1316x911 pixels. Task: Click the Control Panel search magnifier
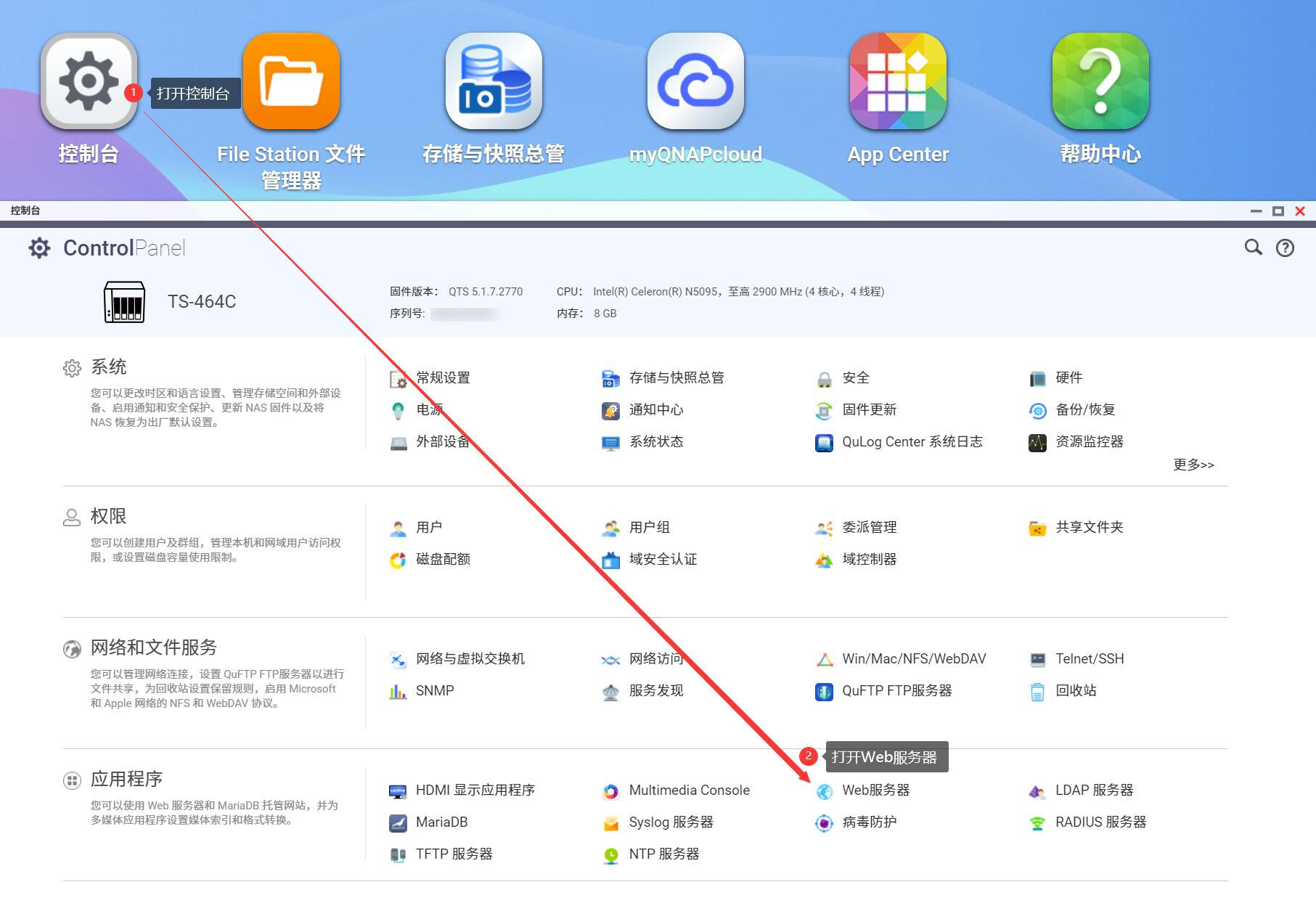click(1253, 248)
